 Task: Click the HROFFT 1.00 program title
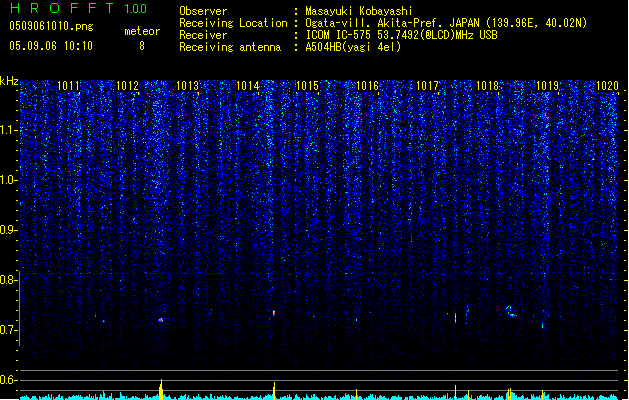pos(79,8)
